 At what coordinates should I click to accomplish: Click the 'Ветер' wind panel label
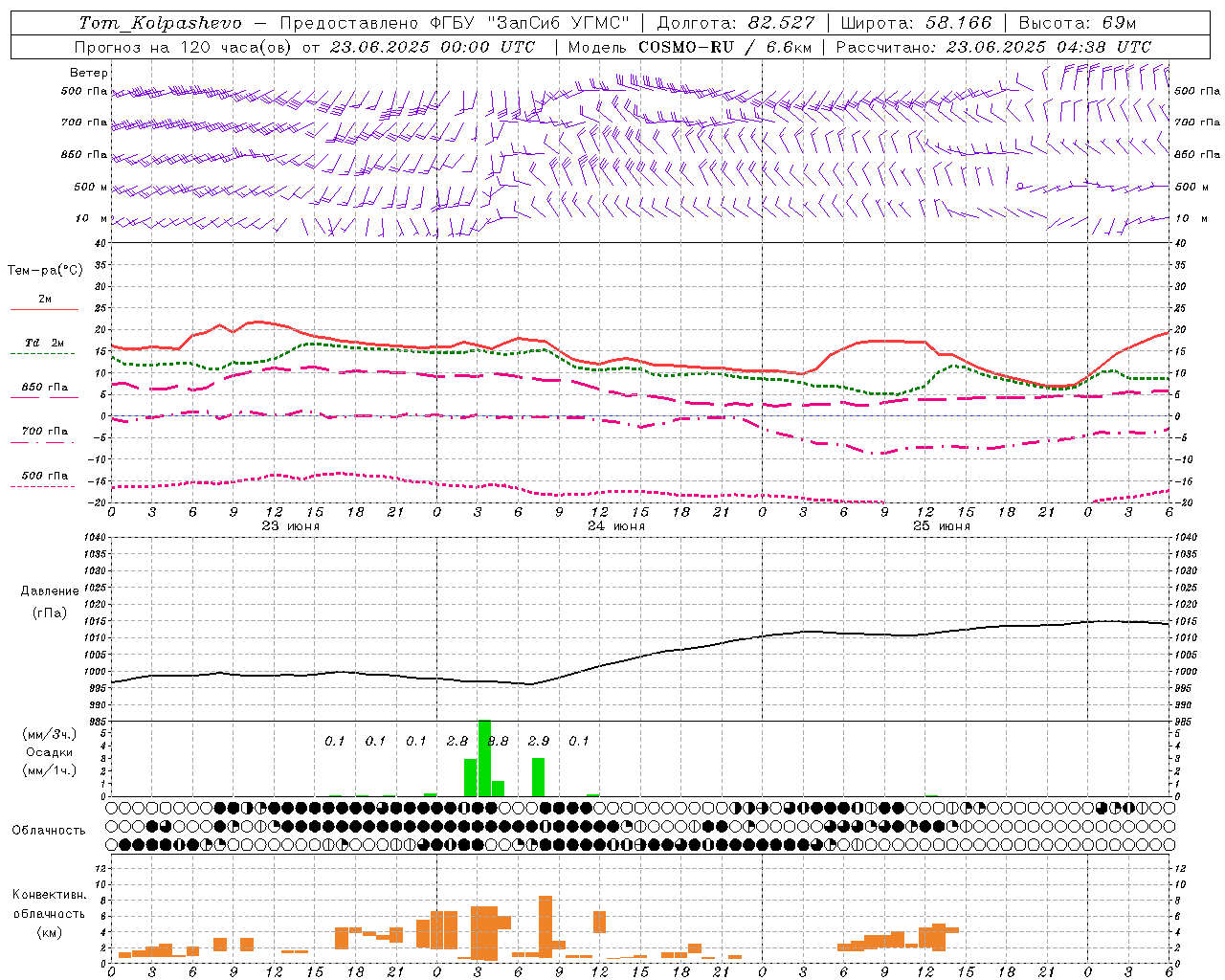point(89,73)
